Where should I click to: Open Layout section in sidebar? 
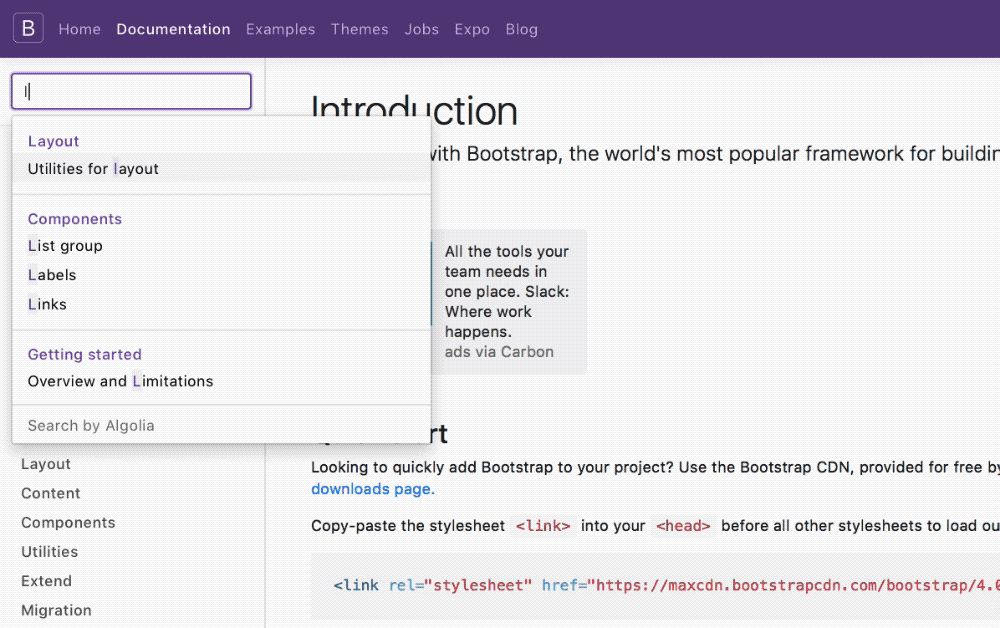(46, 464)
